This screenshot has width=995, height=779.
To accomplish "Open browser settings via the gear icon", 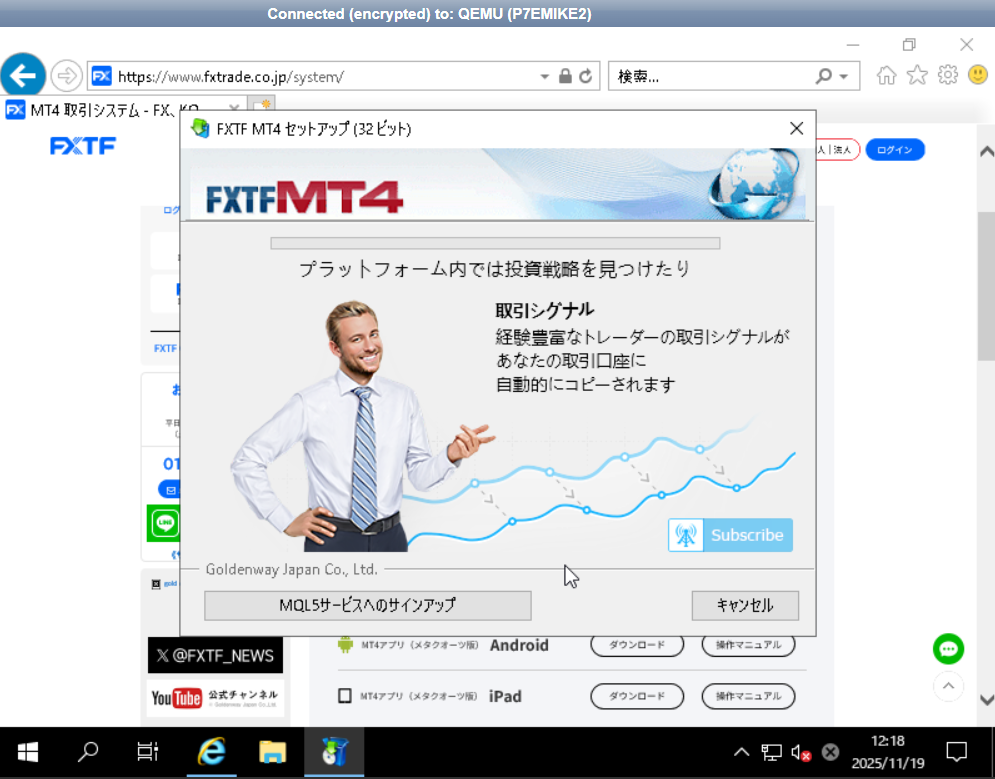I will (947, 75).
